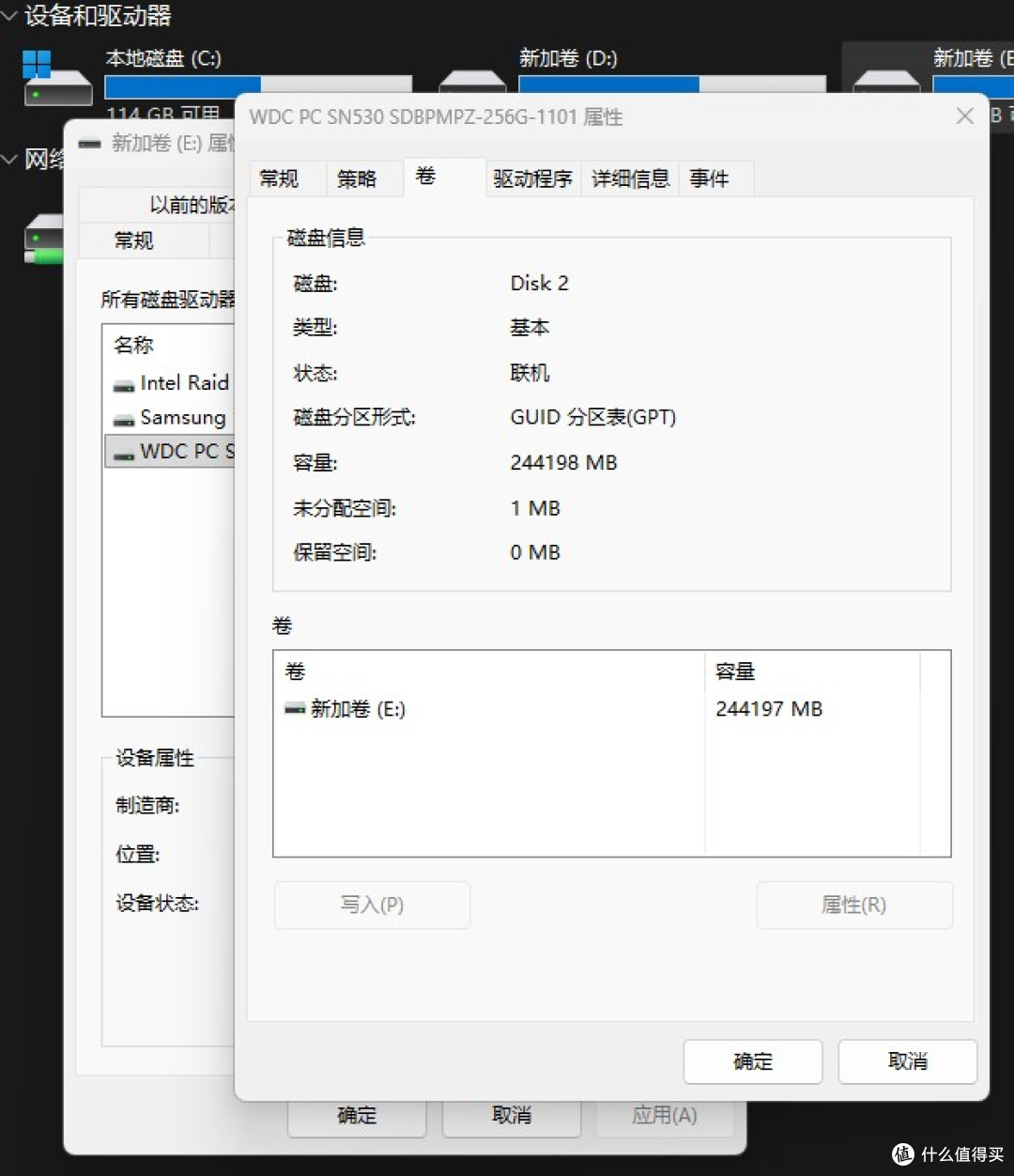Click 确定 in WDC properties dialog
This screenshot has height=1176, width=1014.
[753, 1061]
